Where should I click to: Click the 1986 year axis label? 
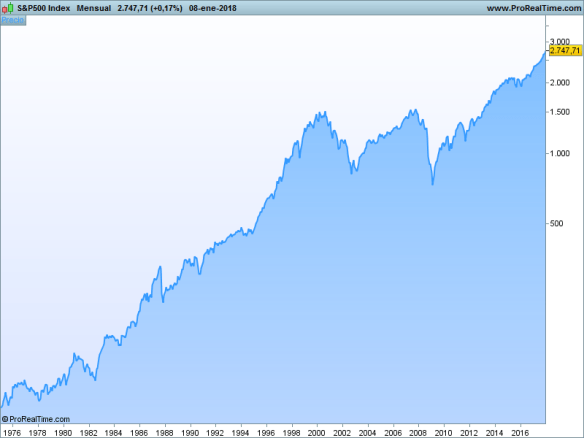click(139, 433)
